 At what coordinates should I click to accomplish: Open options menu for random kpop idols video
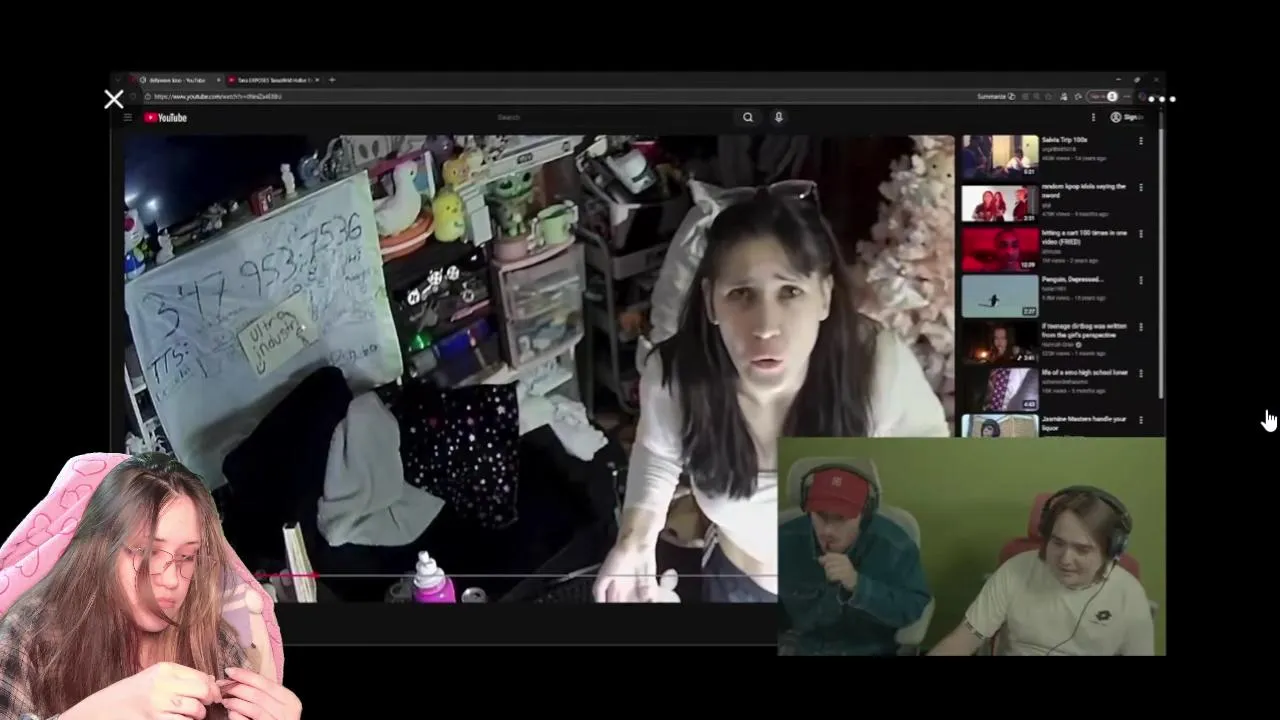1140,188
